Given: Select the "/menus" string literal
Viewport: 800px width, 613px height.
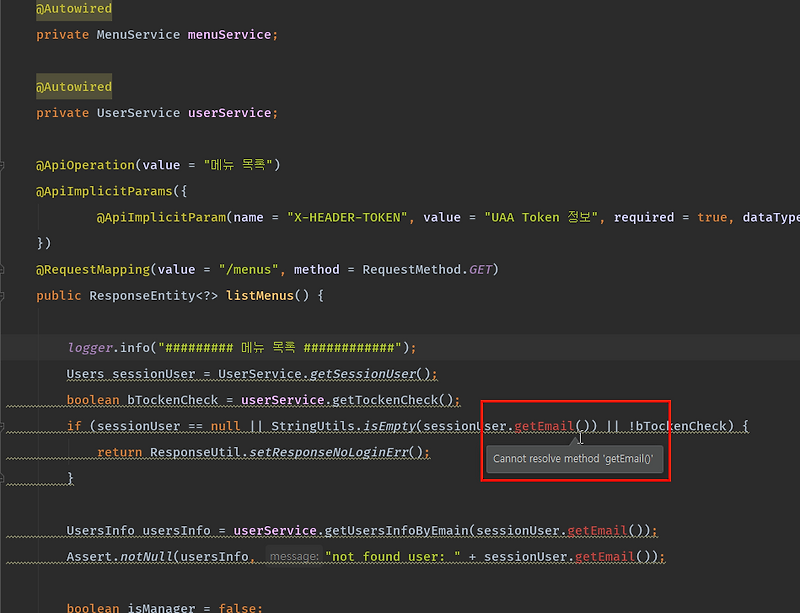Looking at the screenshot, I should (x=245, y=268).
